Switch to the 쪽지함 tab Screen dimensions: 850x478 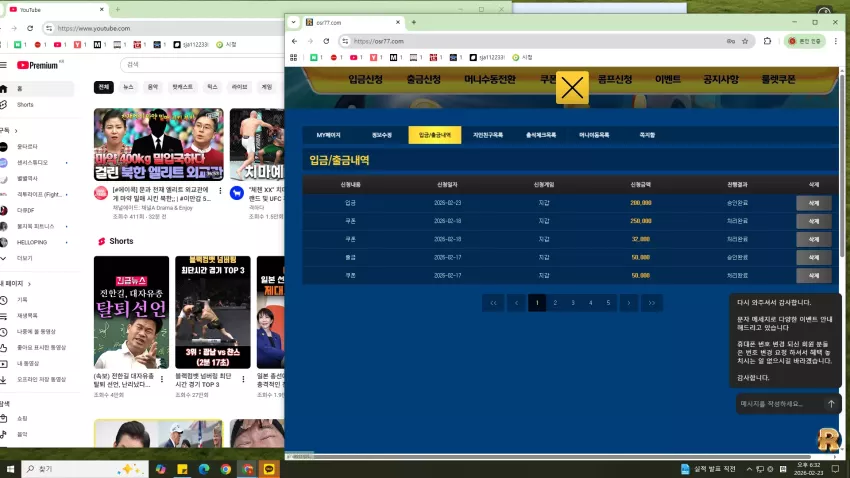[647, 135]
